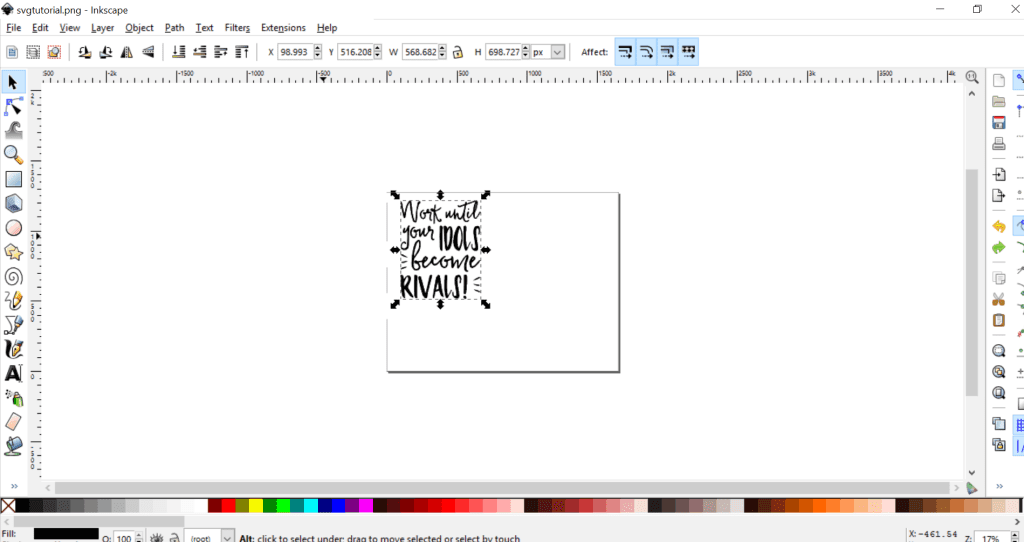
Task: Select the Spiral tool
Action: (x=13, y=276)
